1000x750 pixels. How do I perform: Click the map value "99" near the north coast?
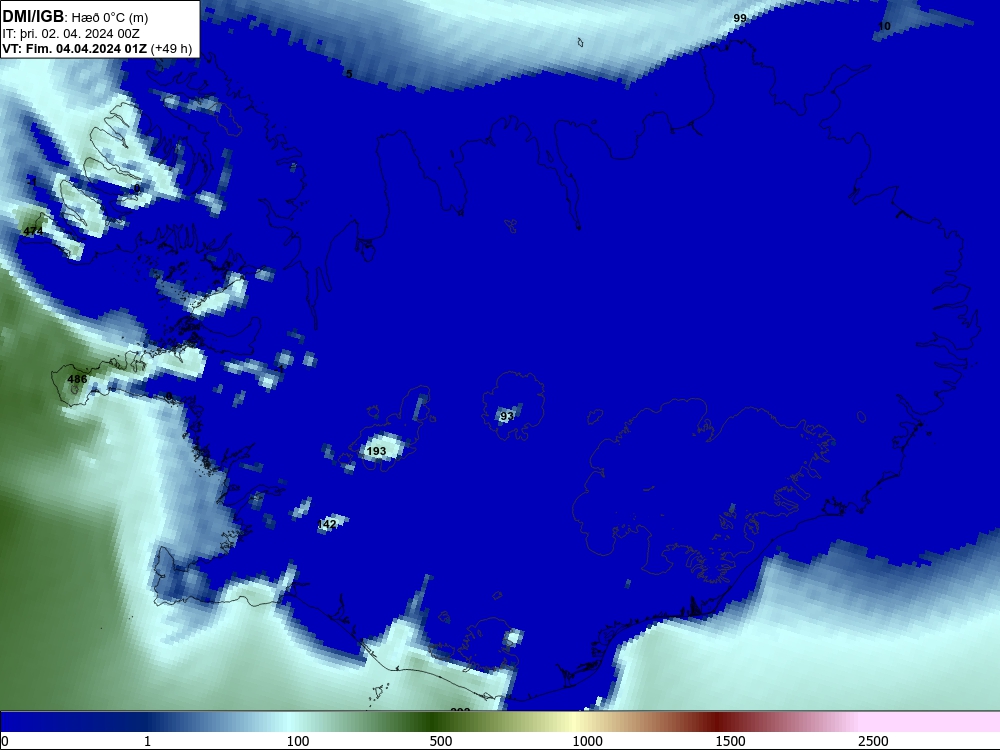point(740,18)
